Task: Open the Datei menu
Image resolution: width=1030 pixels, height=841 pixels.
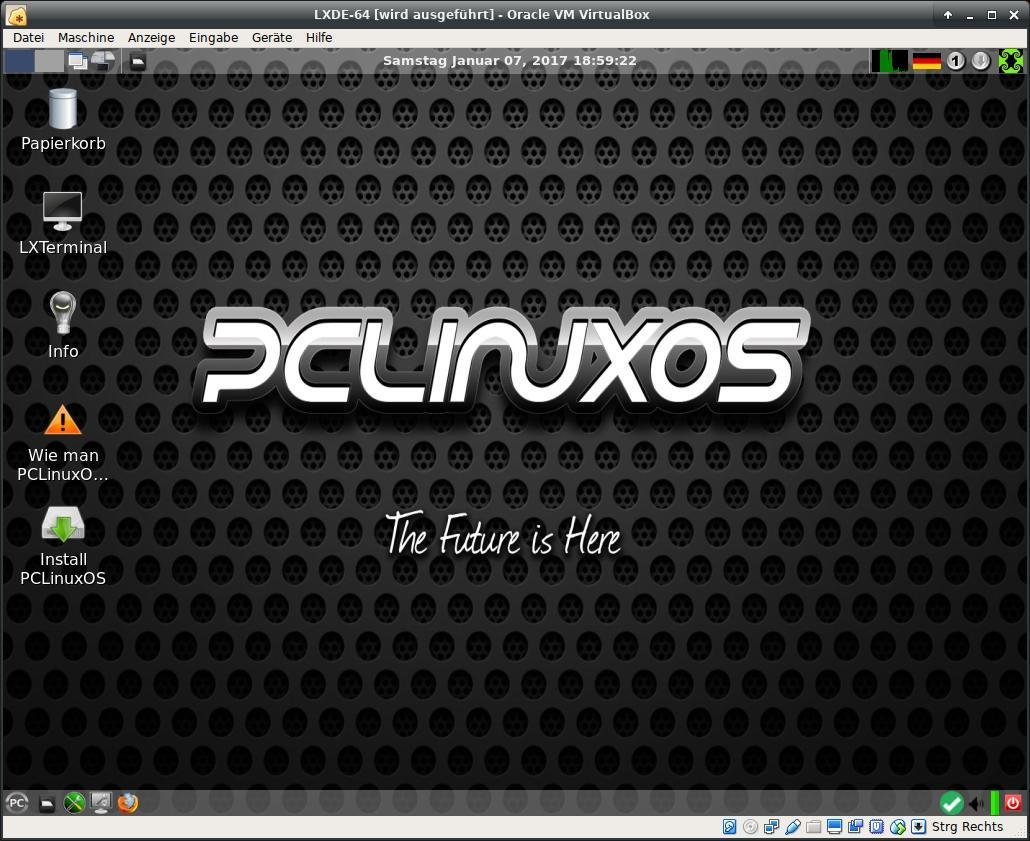Action: click(x=29, y=37)
